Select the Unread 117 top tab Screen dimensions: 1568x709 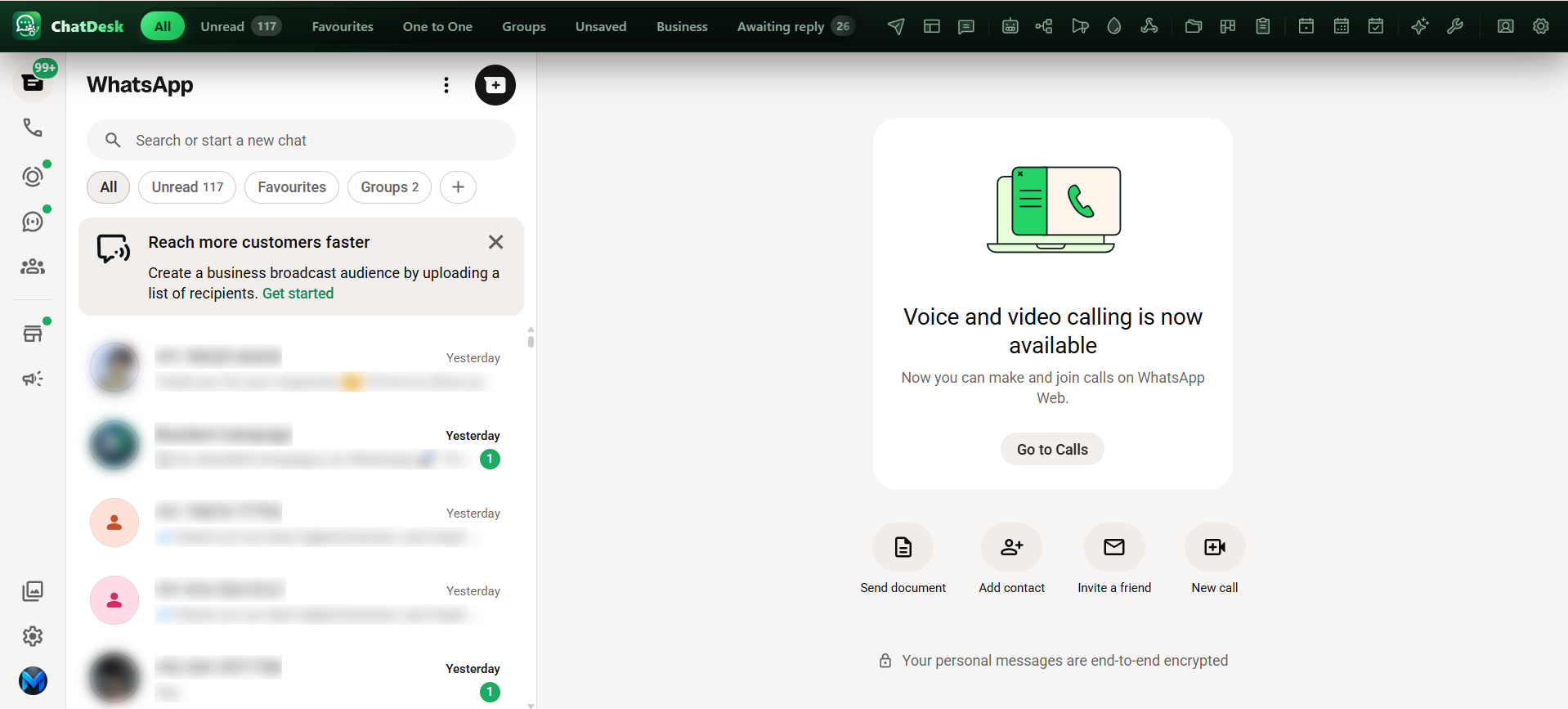coord(240,26)
